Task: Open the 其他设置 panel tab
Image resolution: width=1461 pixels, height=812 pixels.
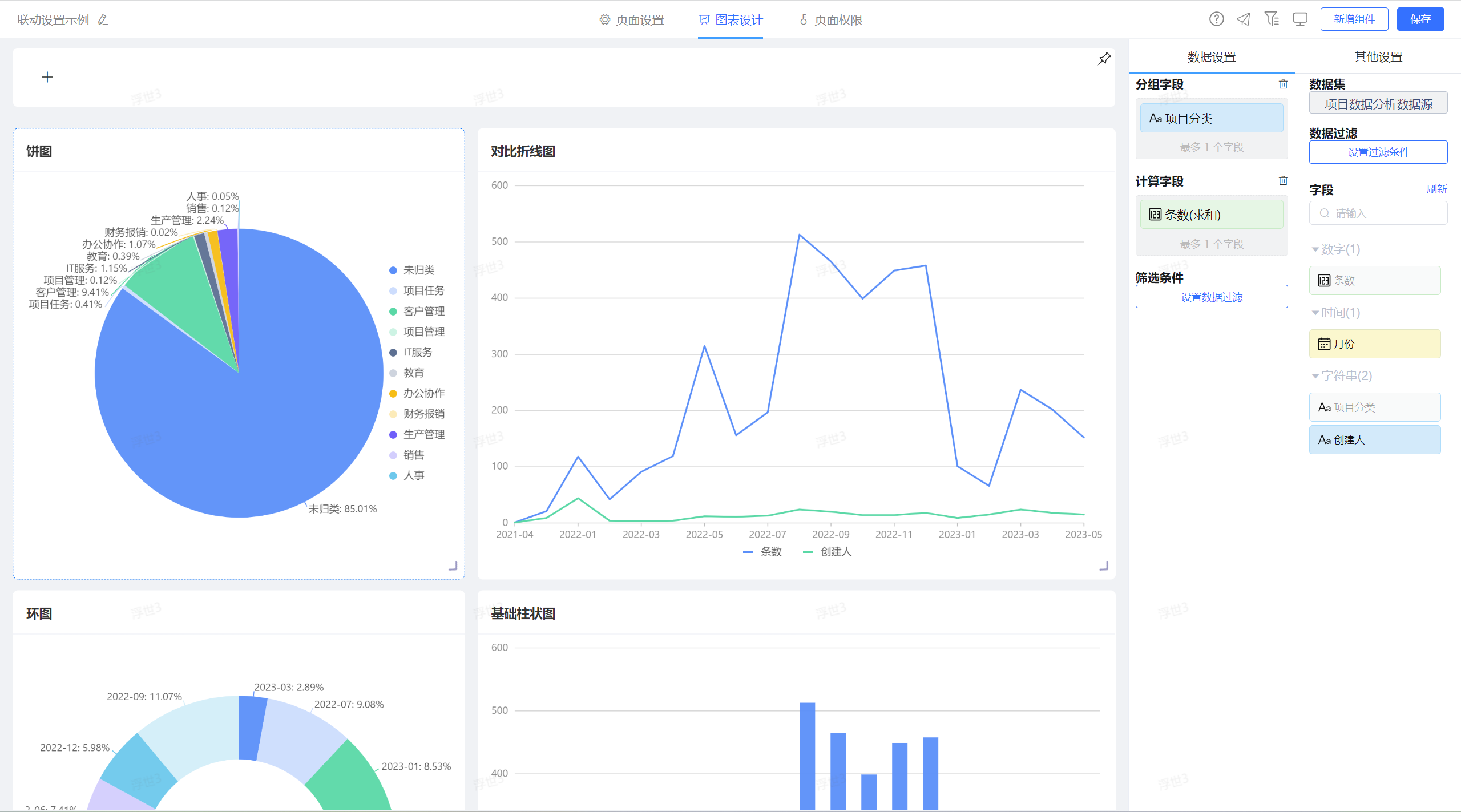Action: click(1378, 57)
